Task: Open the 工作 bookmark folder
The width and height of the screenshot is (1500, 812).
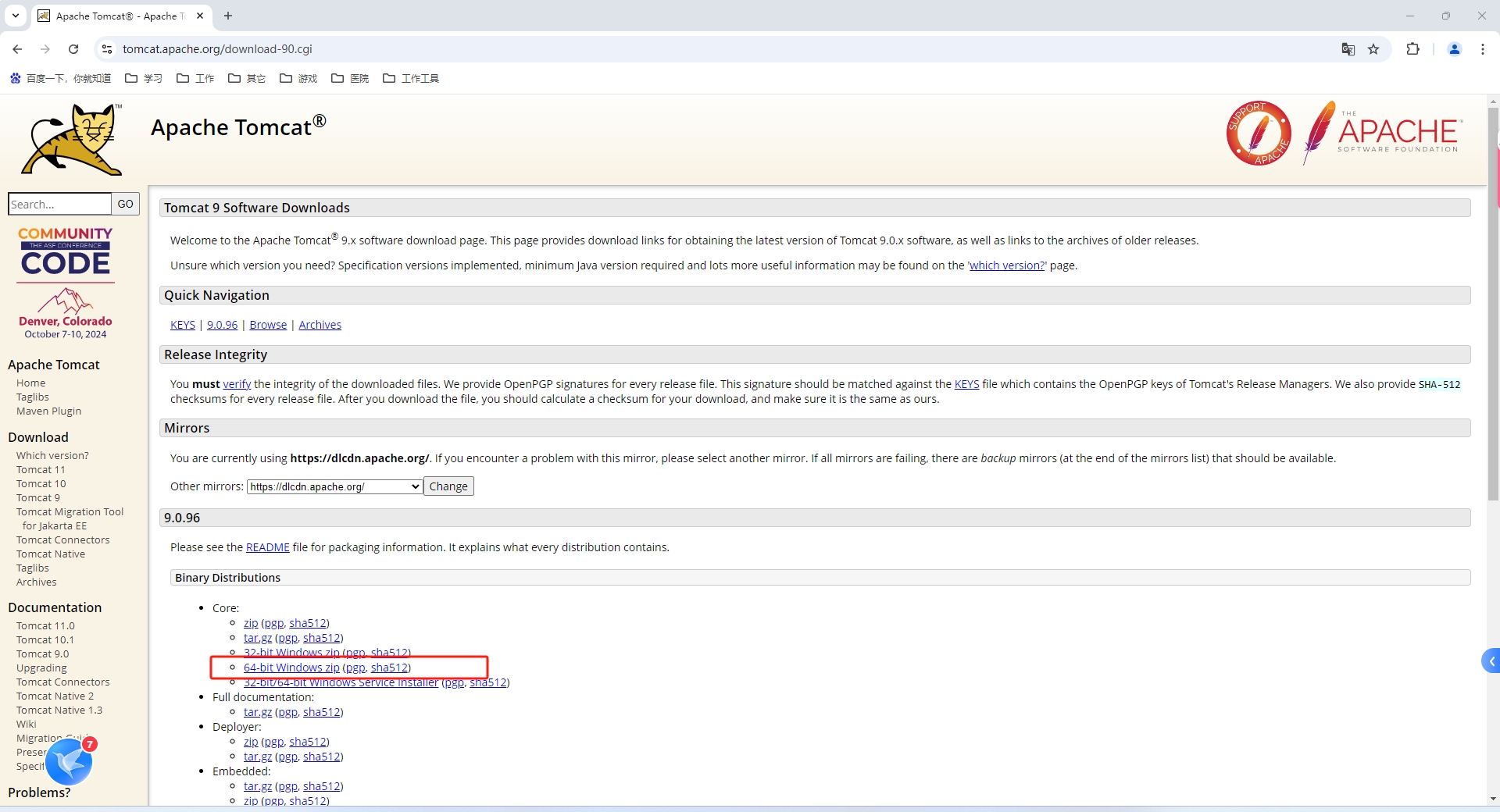Action: pyautogui.click(x=195, y=78)
